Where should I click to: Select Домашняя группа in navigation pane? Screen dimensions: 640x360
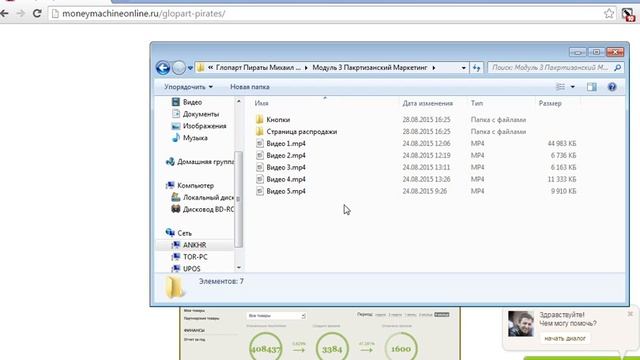(200, 162)
